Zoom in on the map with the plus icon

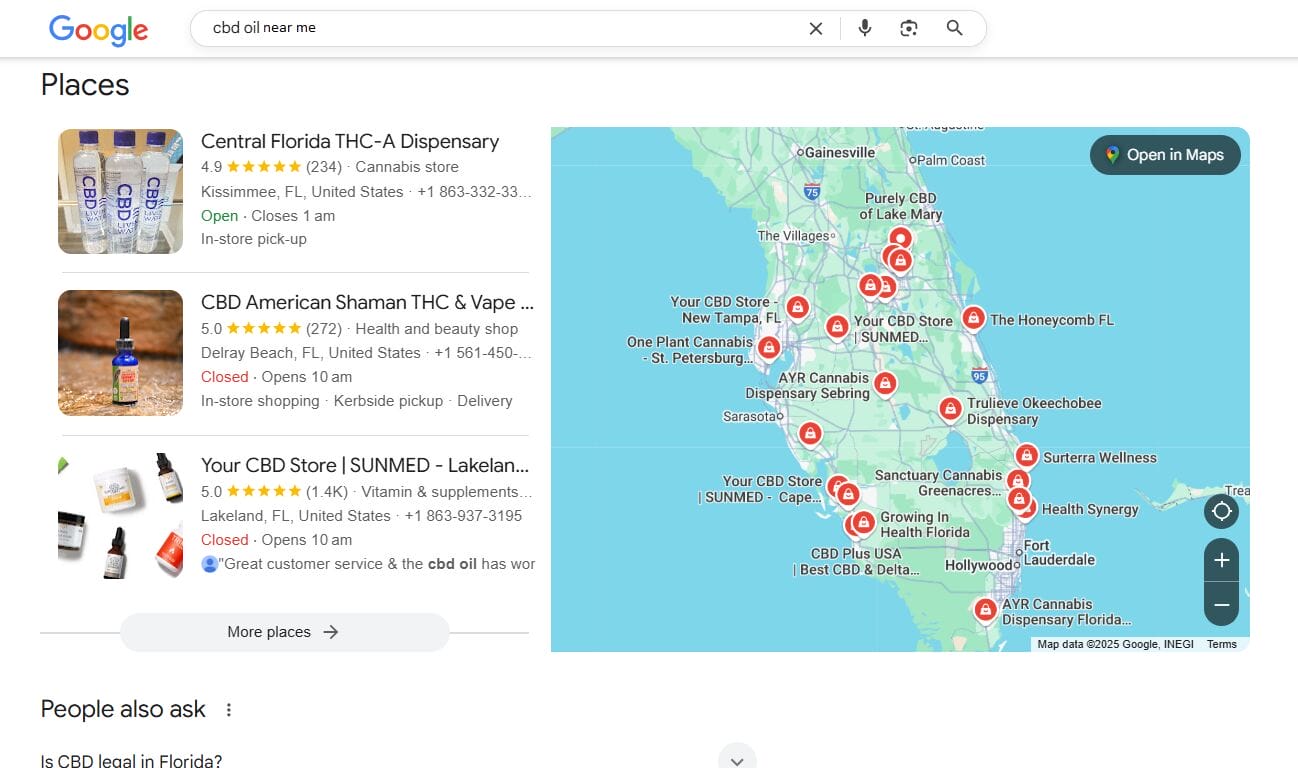1221,560
